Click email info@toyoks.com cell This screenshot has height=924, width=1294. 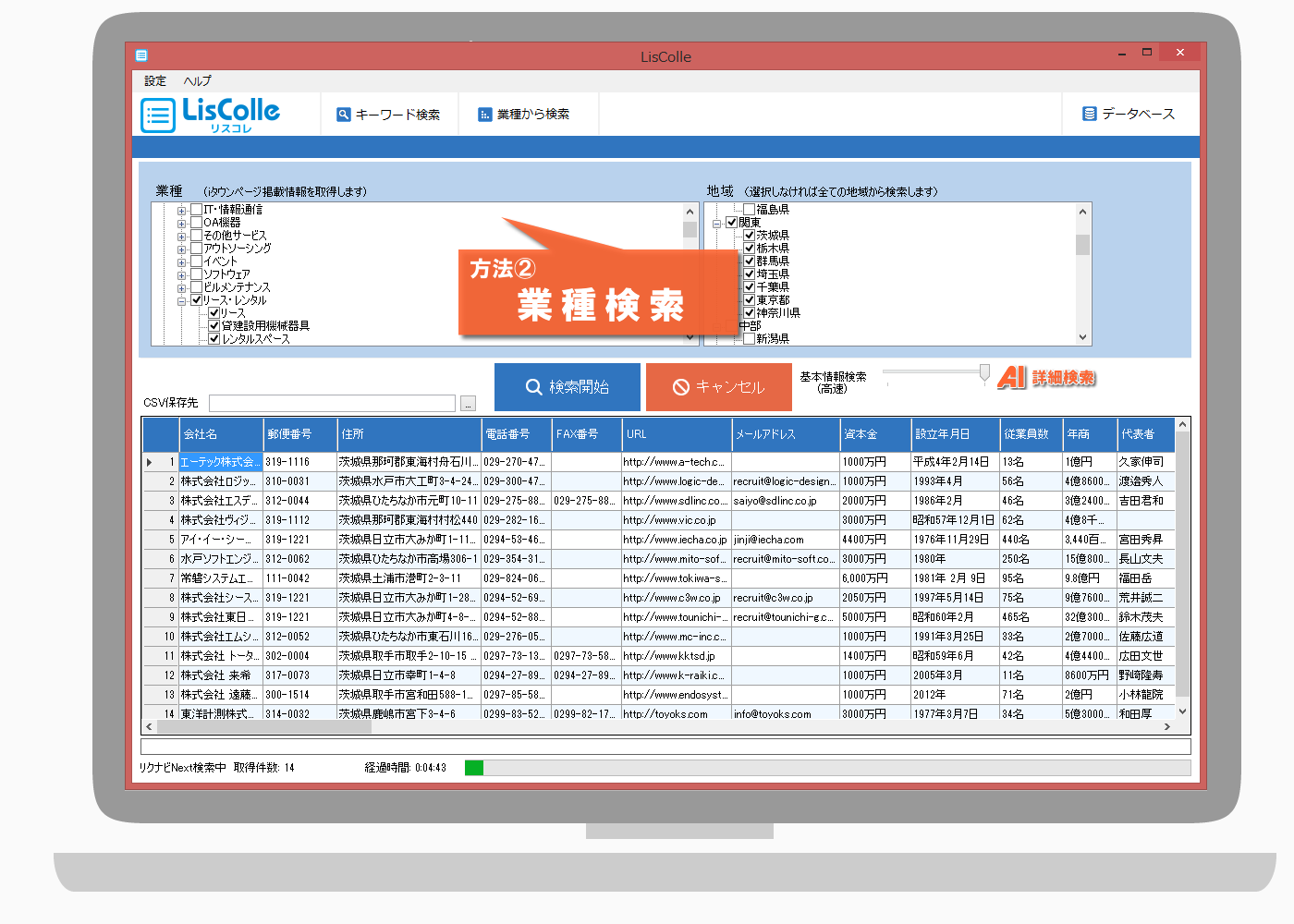(x=785, y=714)
